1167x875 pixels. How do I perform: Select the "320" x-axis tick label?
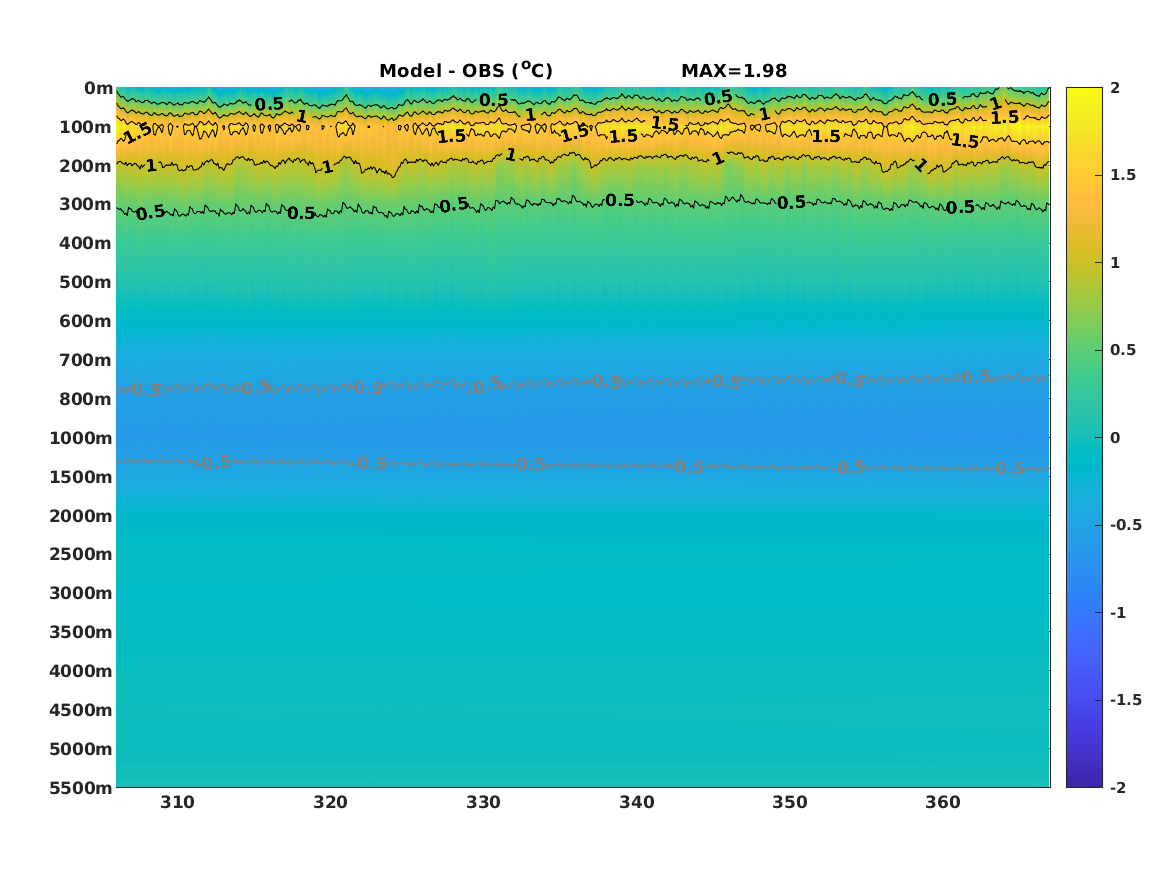330,802
